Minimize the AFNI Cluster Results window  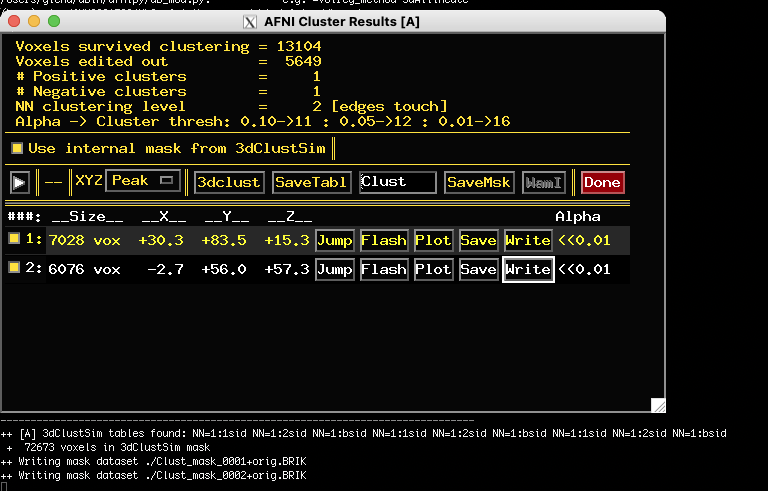34,21
